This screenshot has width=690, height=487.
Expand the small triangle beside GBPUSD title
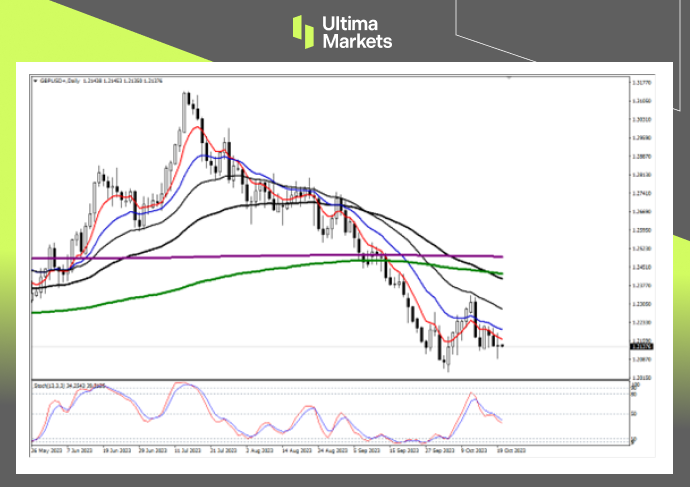36,79
